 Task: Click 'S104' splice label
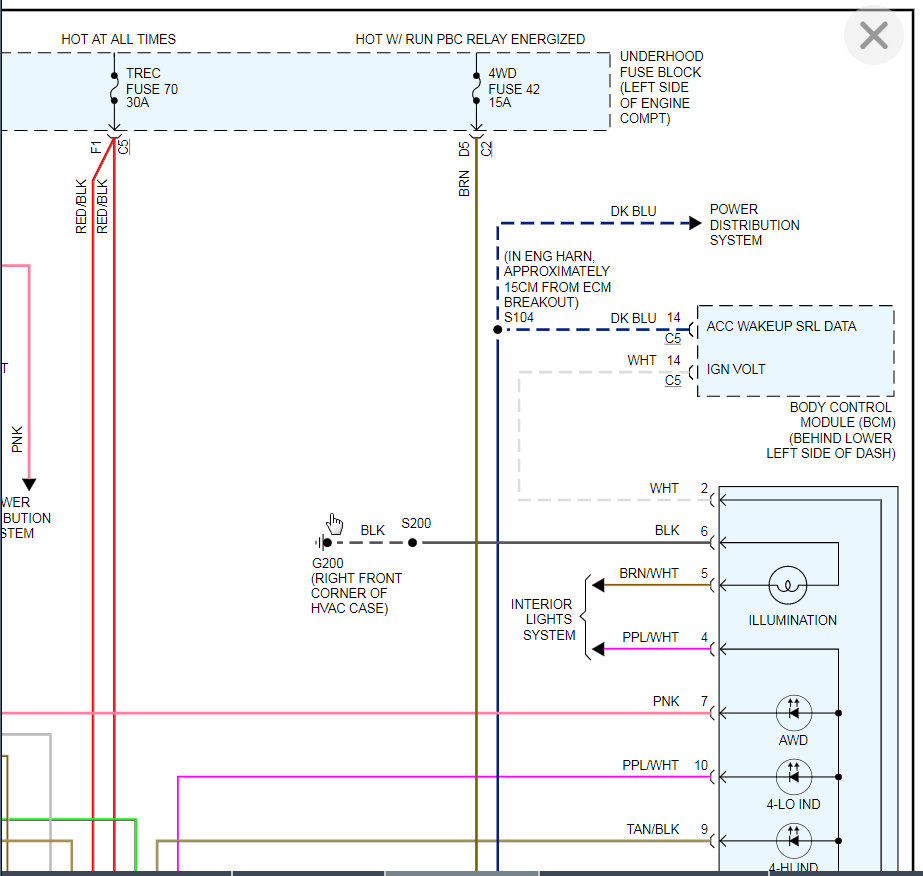point(519,317)
